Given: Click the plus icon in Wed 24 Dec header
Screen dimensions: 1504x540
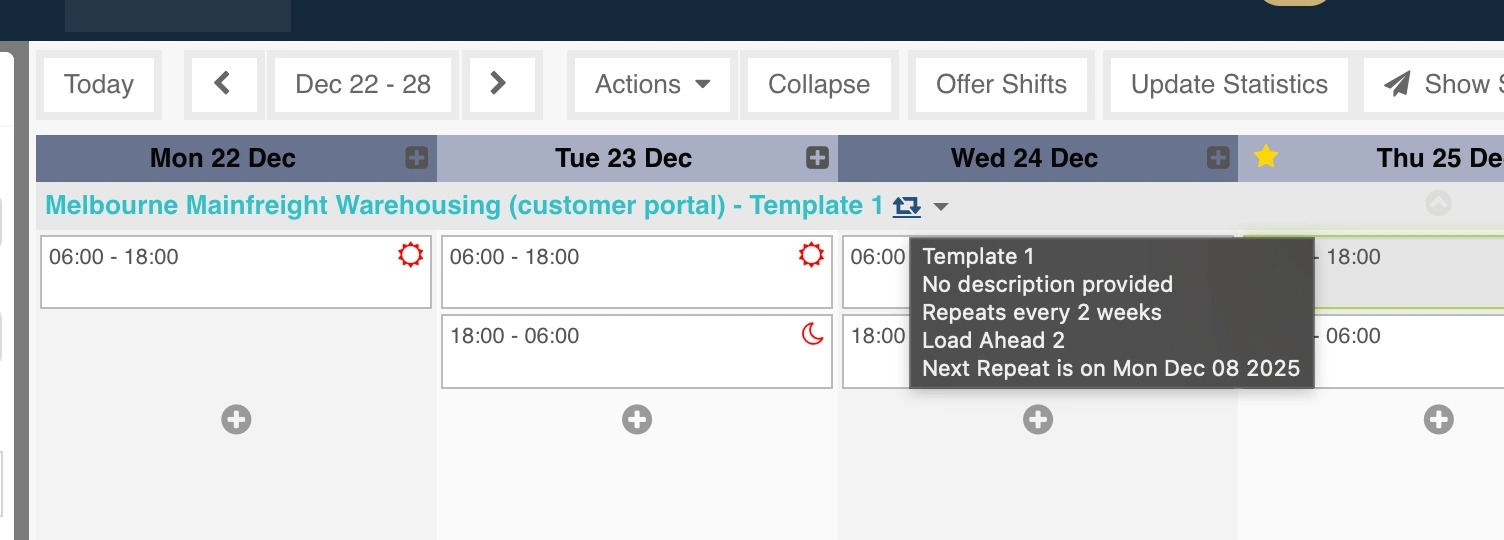Looking at the screenshot, I should [x=1217, y=158].
